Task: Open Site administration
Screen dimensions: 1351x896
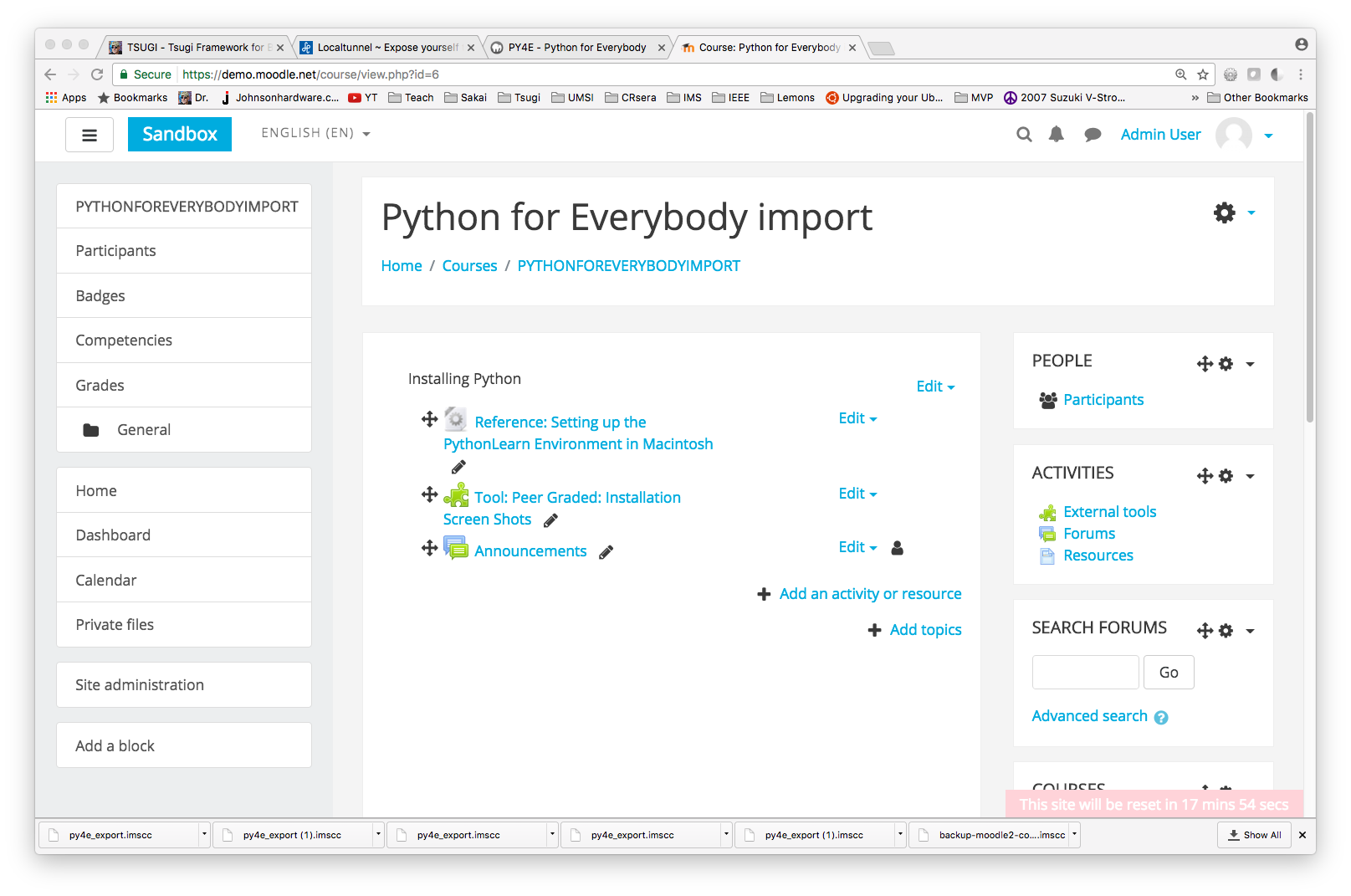Action: [x=184, y=685]
